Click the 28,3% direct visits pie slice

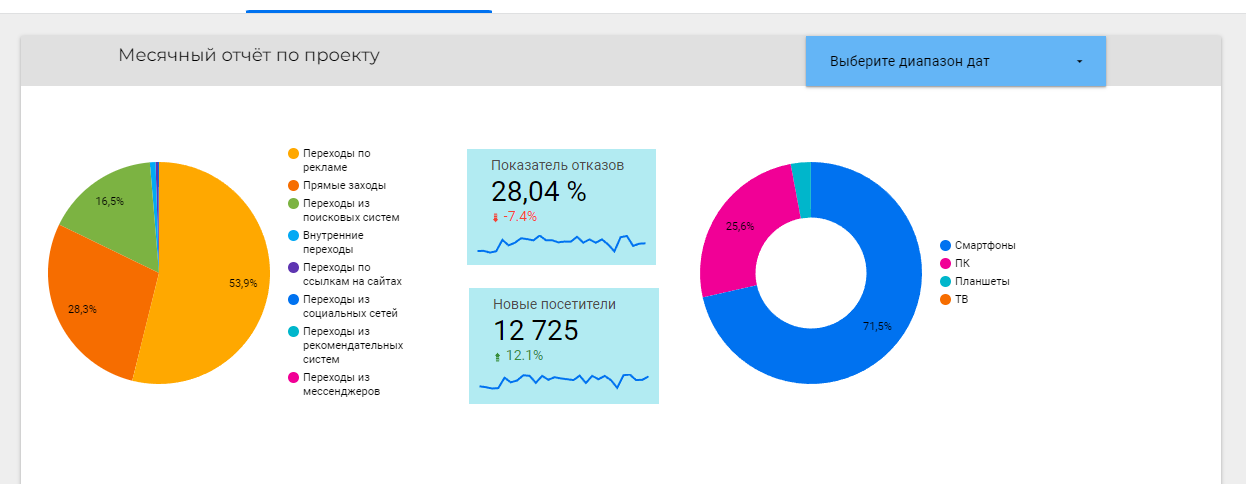pyautogui.click(x=100, y=305)
